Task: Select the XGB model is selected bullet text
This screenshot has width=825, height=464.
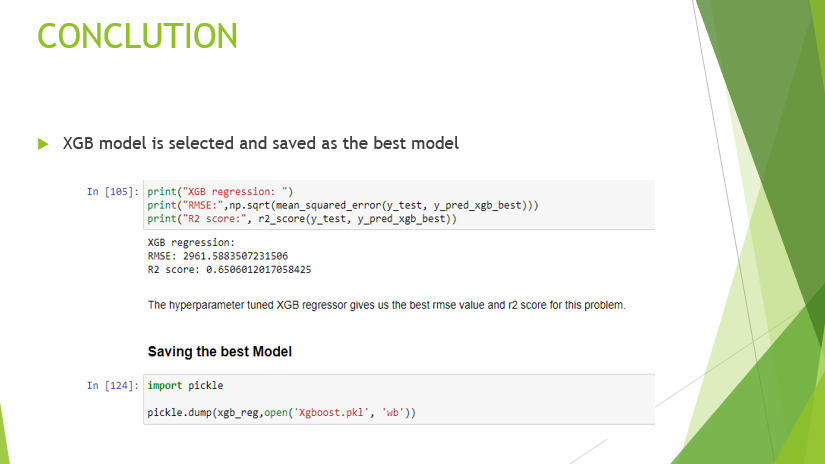Action: [260, 143]
